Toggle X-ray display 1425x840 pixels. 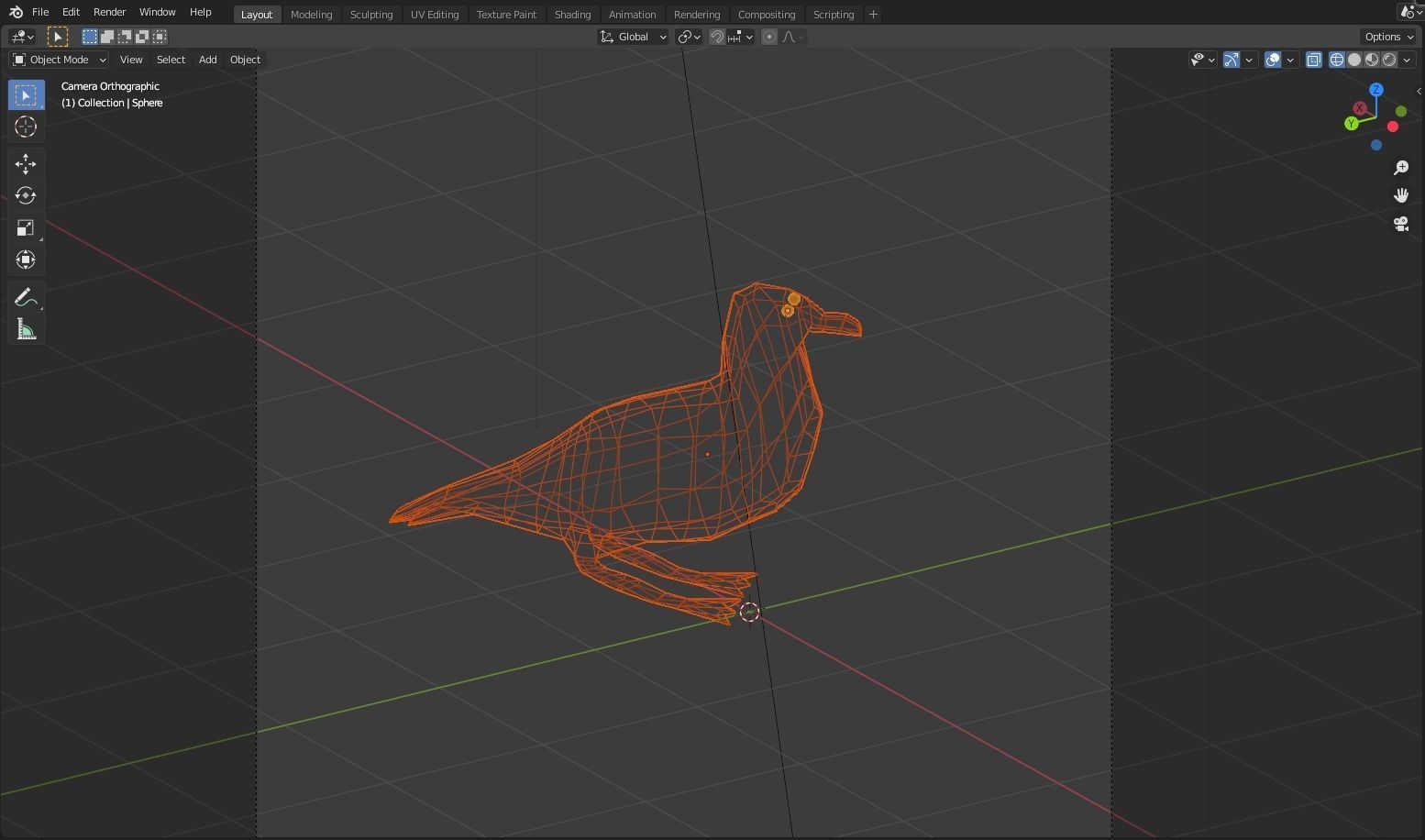(x=1313, y=60)
